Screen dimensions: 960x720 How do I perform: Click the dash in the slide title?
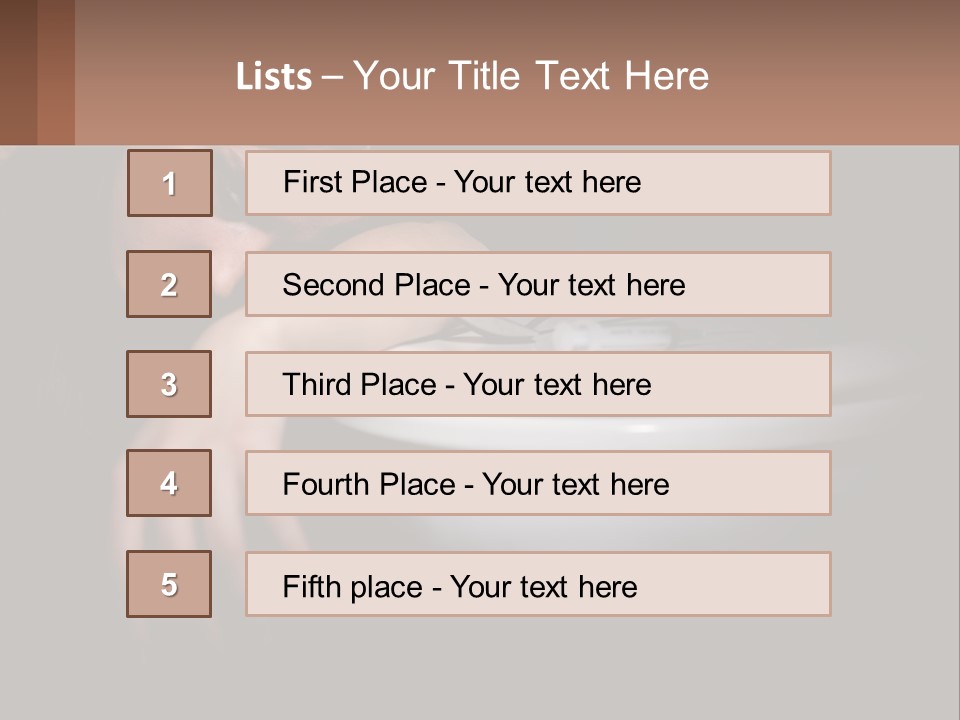pyautogui.click(x=332, y=77)
